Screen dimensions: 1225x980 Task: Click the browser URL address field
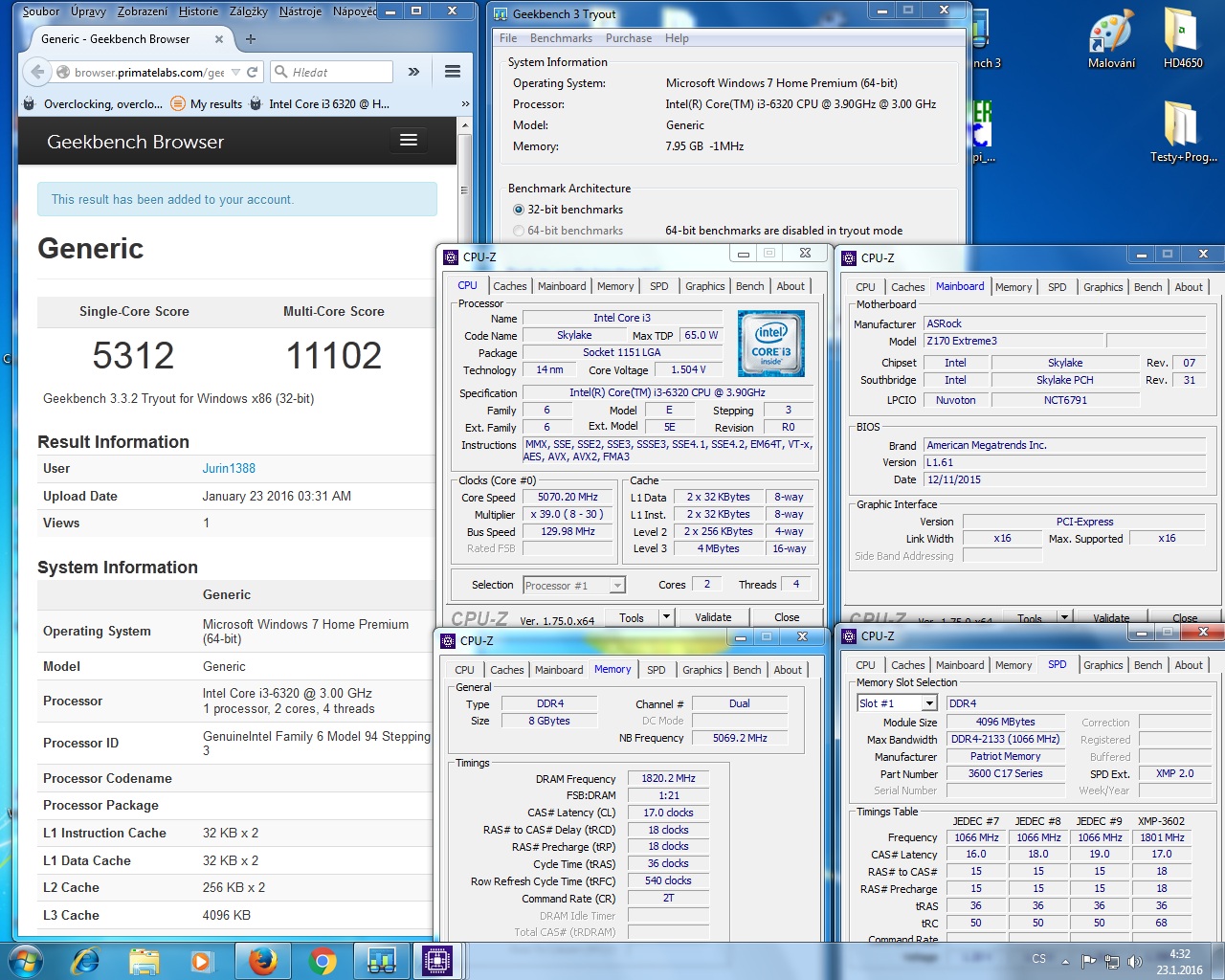tap(149, 72)
